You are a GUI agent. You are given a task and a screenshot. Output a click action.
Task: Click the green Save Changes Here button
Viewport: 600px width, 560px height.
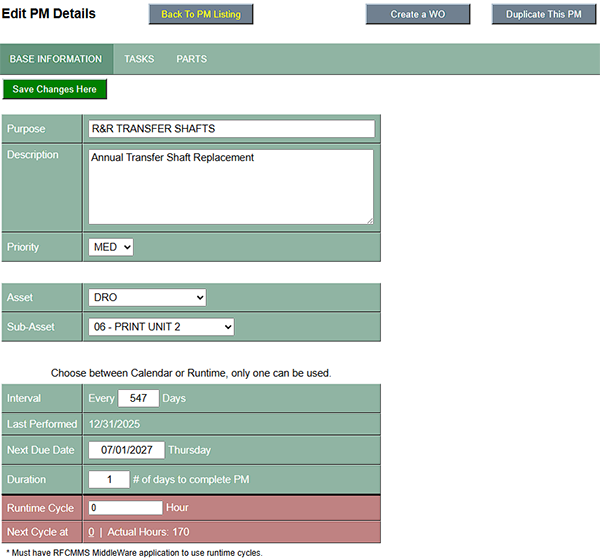click(55, 89)
